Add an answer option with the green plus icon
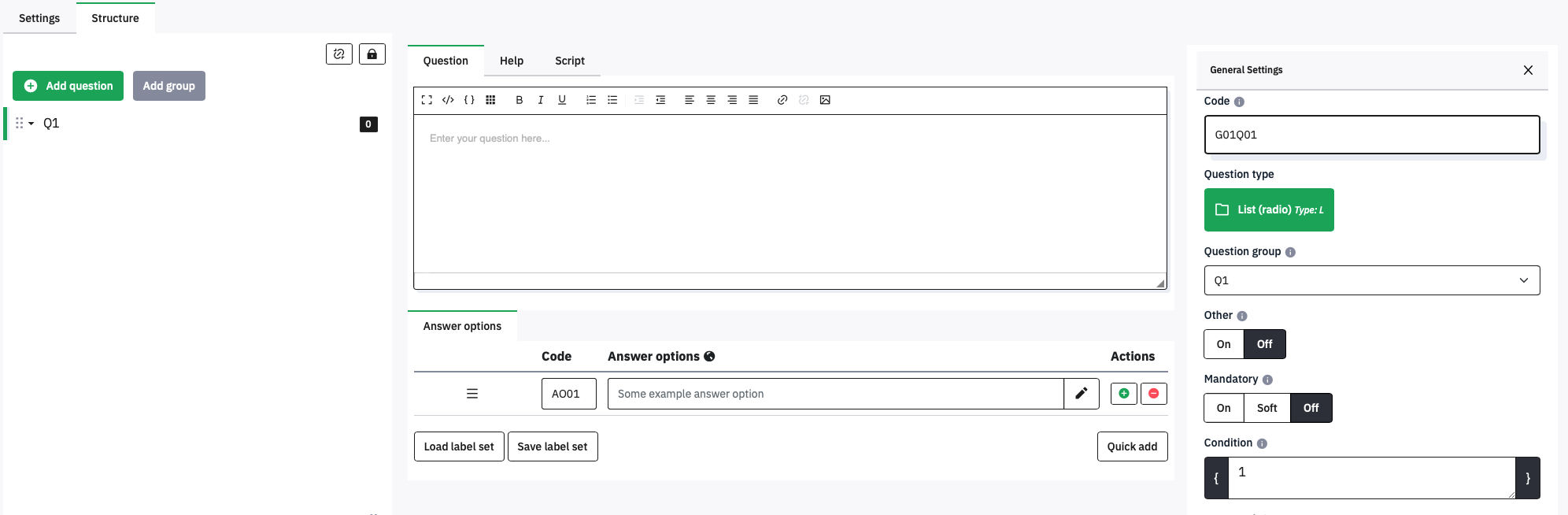1568x515 pixels. click(x=1123, y=394)
